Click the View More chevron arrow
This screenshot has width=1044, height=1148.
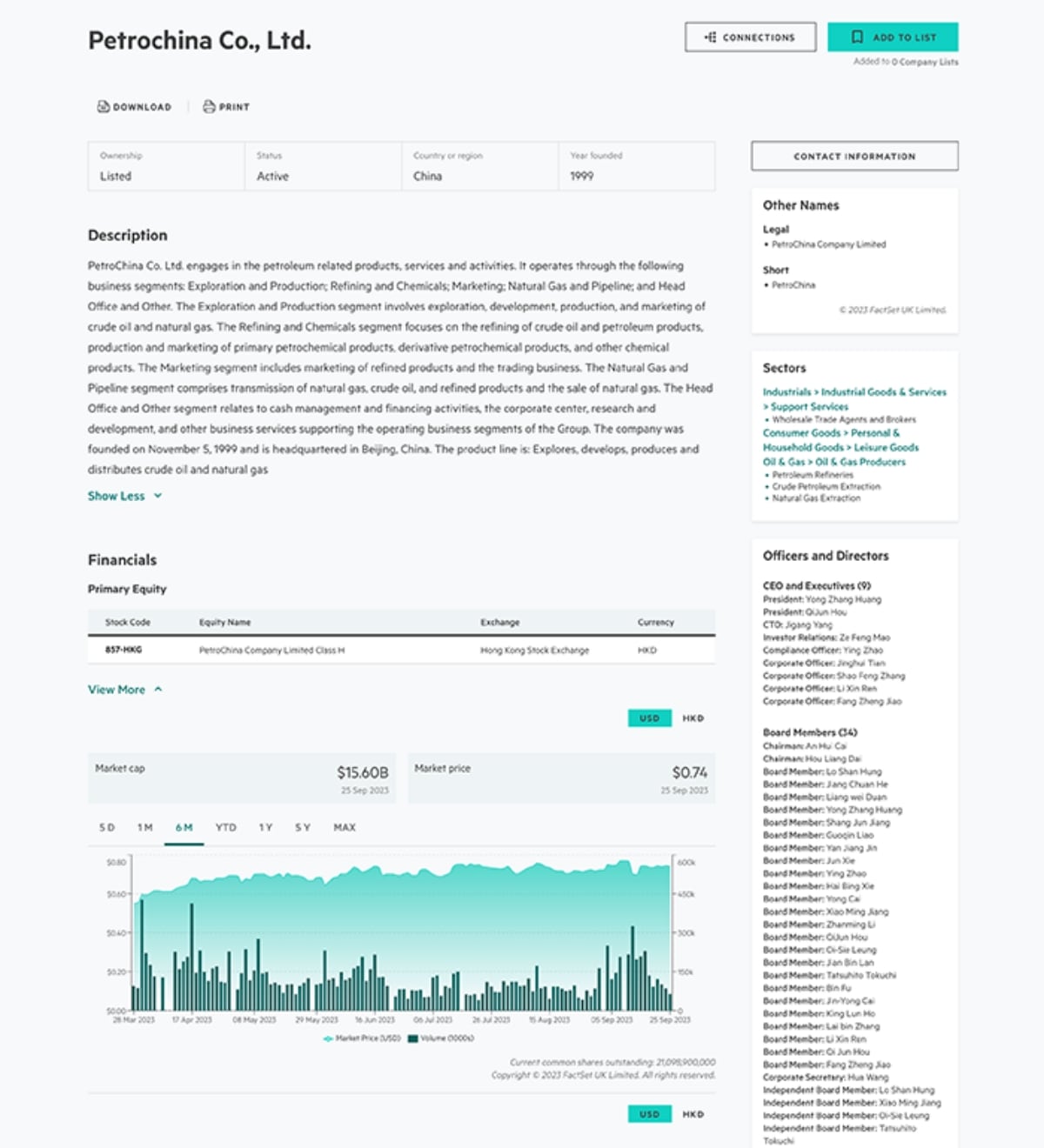[158, 690]
